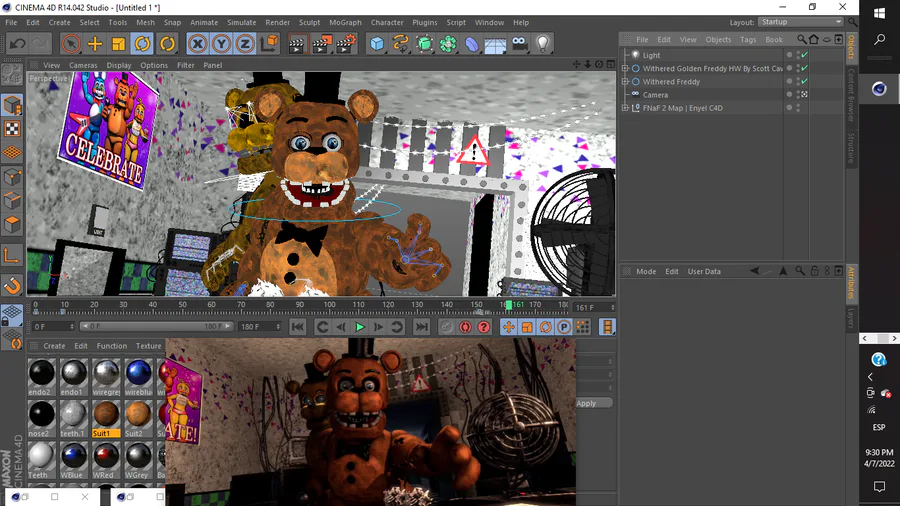Toggle Autokeying button
900x506 pixels.
click(x=465, y=327)
